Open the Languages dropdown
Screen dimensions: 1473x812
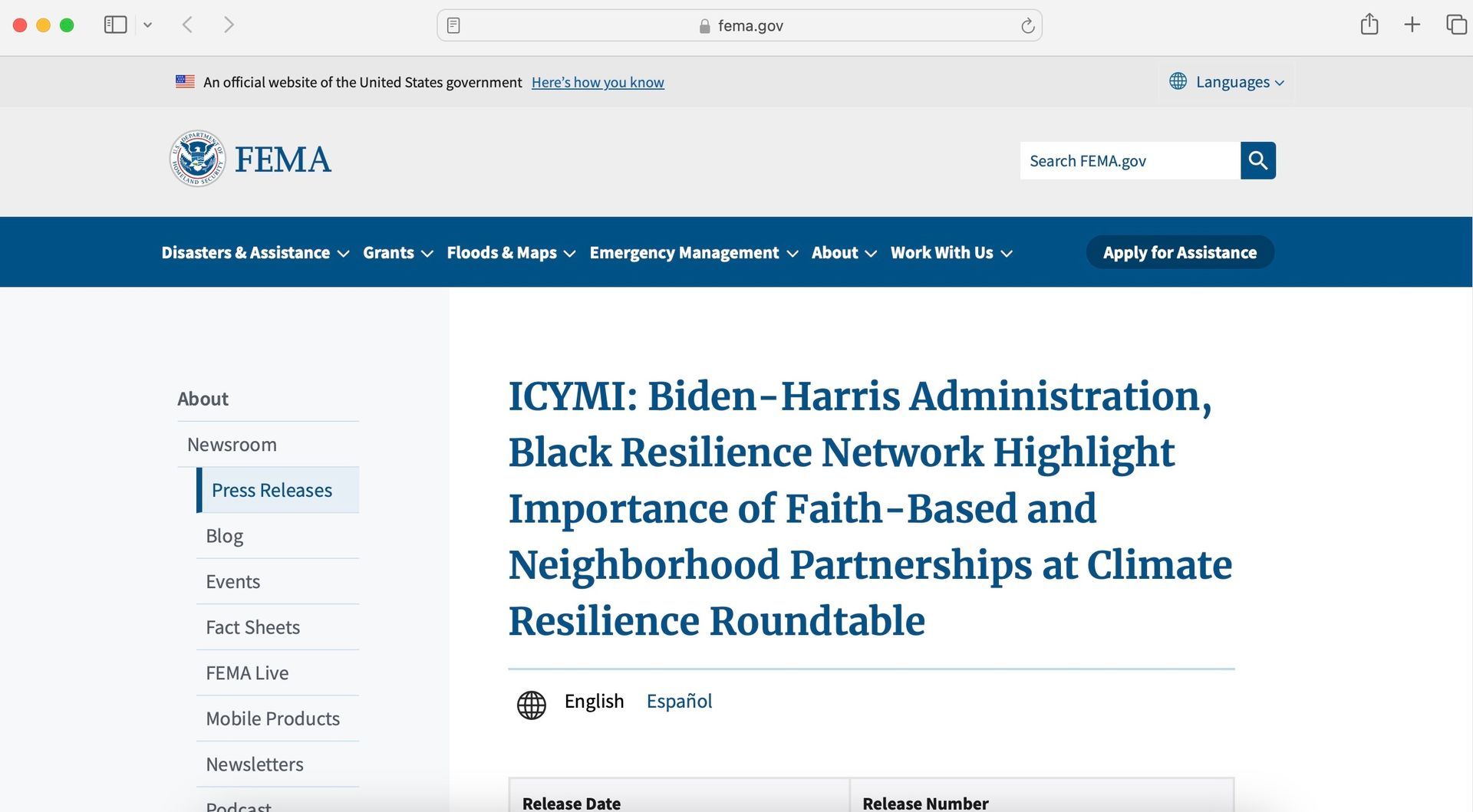point(1226,82)
